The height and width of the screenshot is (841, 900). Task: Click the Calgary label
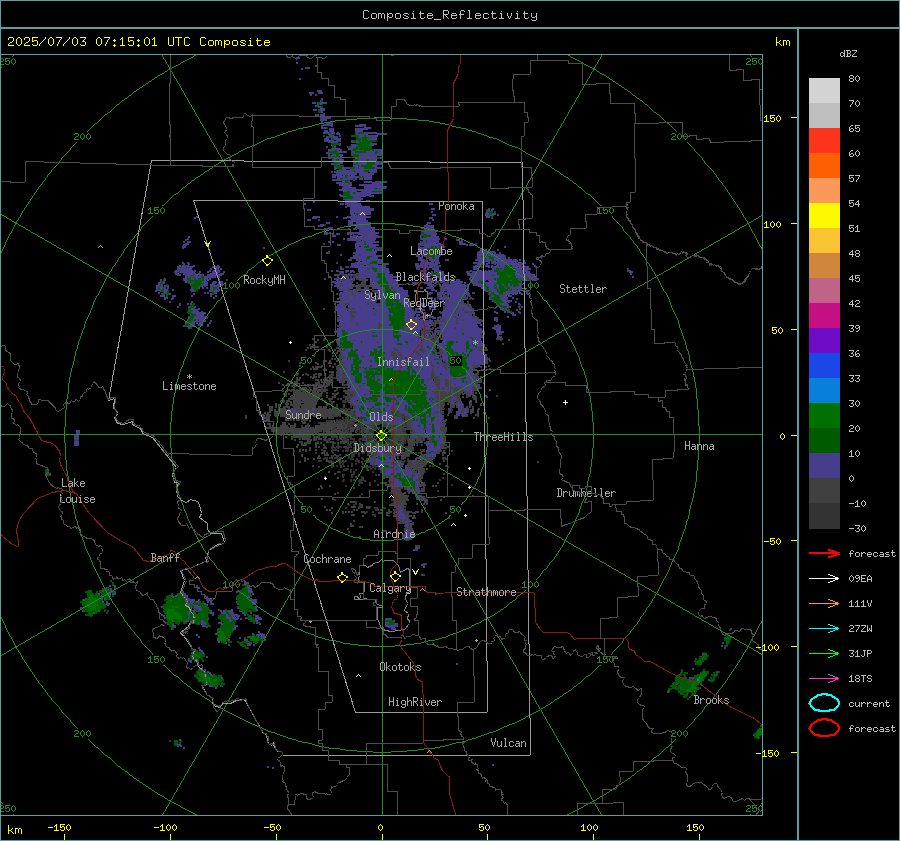point(390,588)
